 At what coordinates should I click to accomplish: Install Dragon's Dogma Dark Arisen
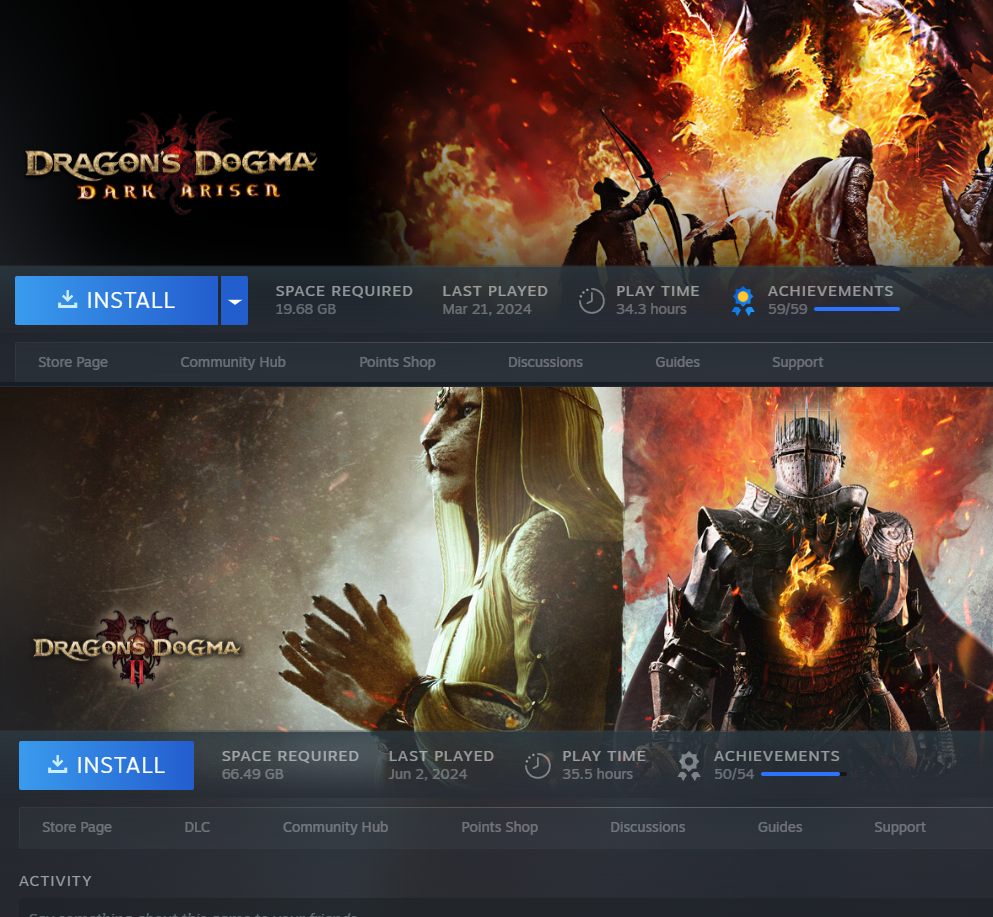click(x=117, y=300)
